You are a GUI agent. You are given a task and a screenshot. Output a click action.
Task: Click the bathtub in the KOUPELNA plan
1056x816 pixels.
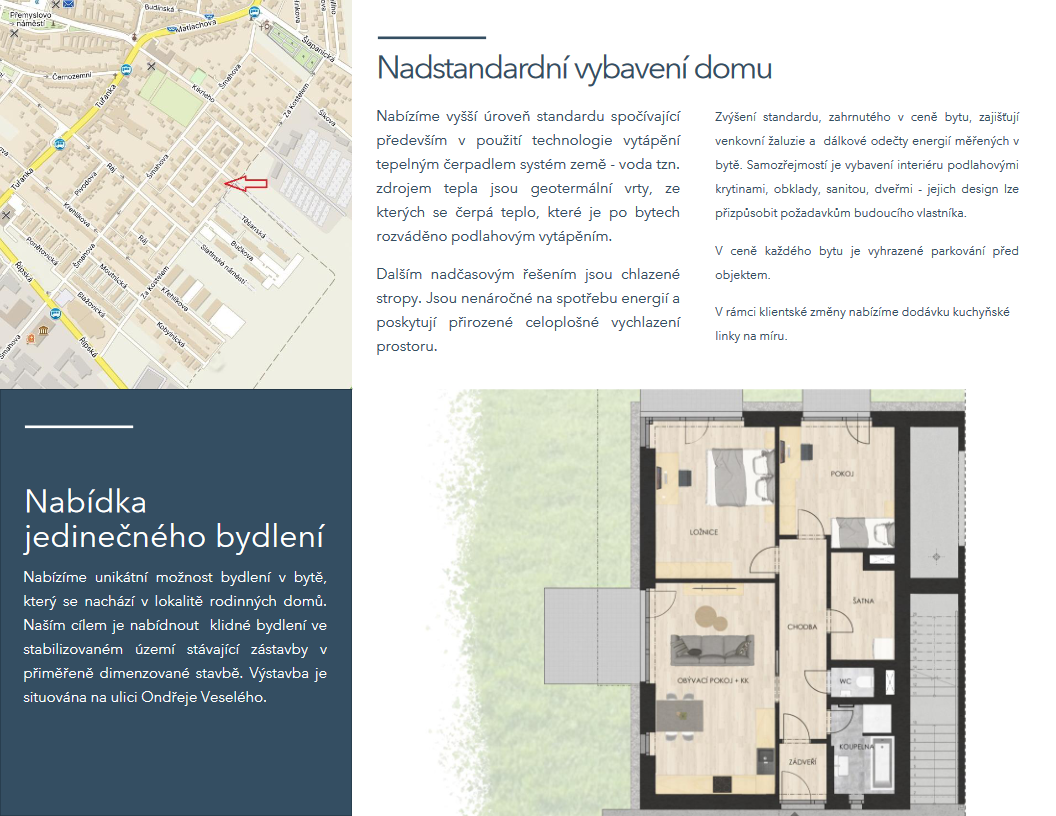(882, 764)
